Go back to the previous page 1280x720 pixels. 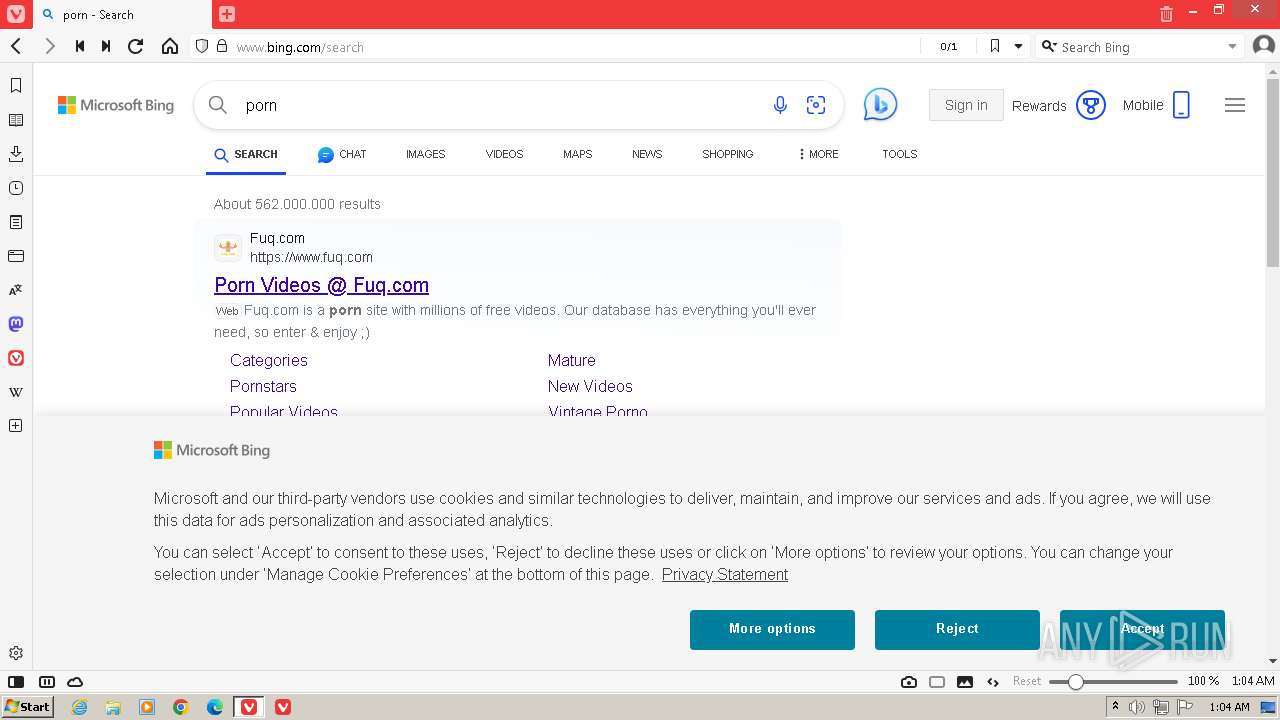16,46
